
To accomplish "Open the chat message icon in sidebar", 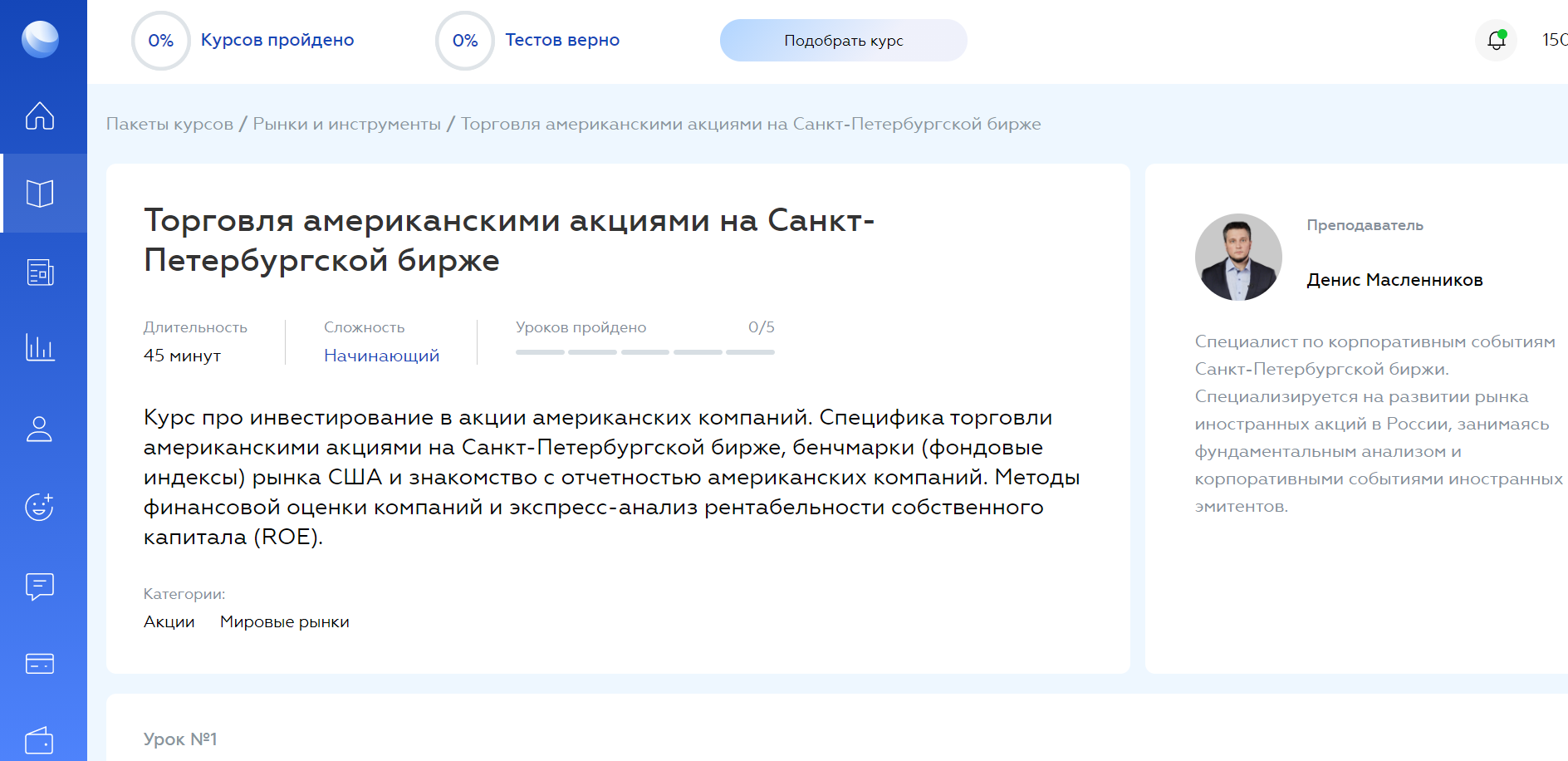I will [40, 587].
